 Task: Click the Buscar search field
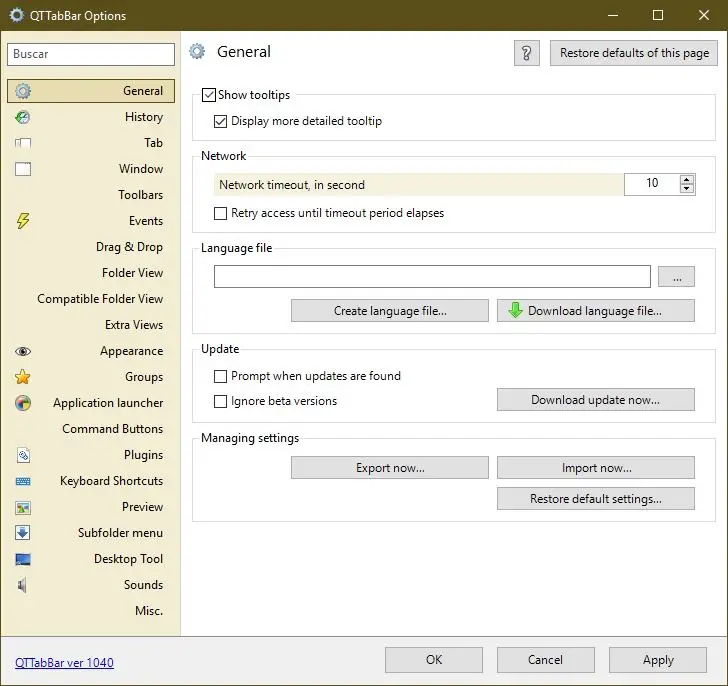[90, 54]
